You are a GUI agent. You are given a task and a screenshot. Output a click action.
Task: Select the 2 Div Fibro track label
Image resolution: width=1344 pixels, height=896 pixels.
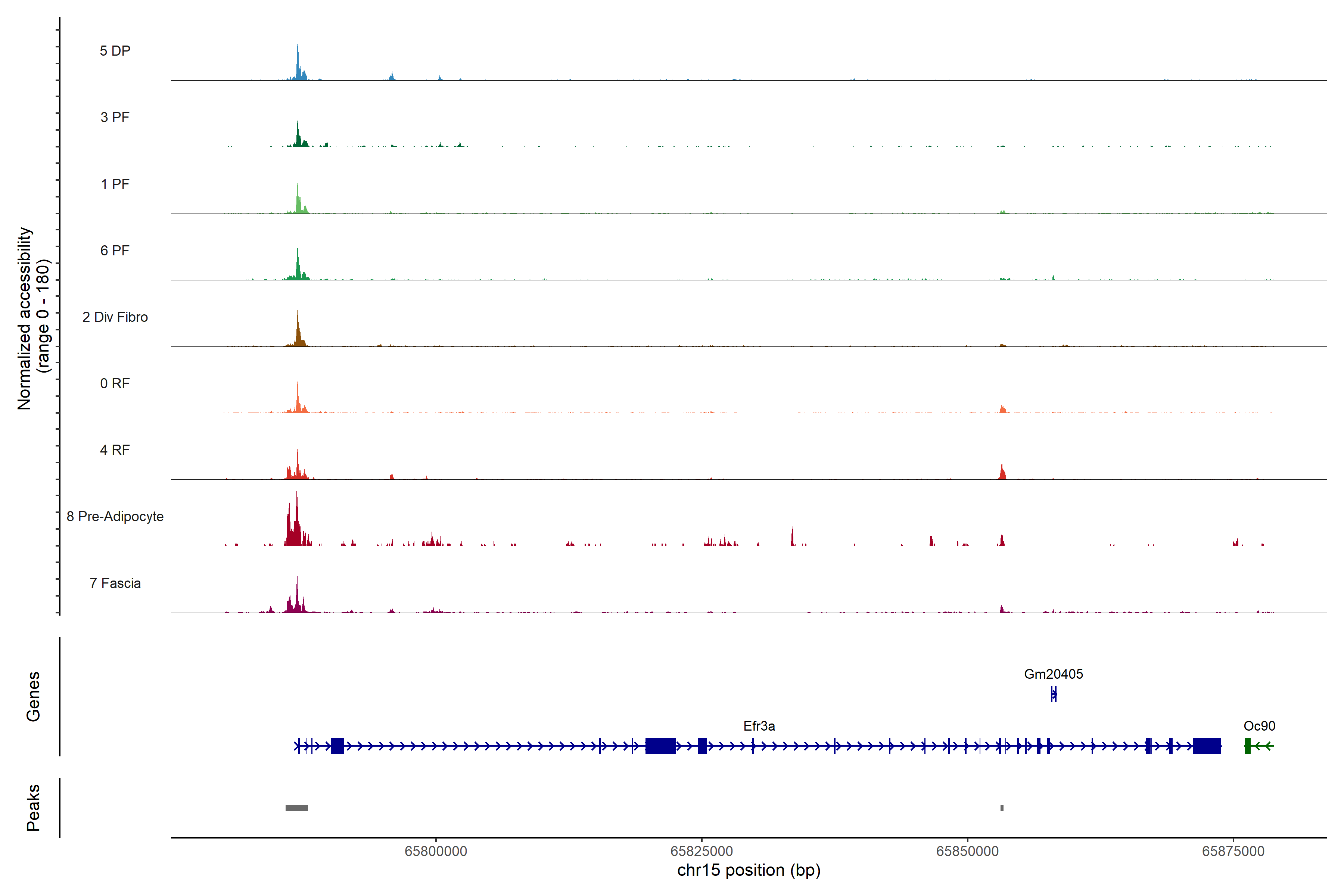[115, 317]
